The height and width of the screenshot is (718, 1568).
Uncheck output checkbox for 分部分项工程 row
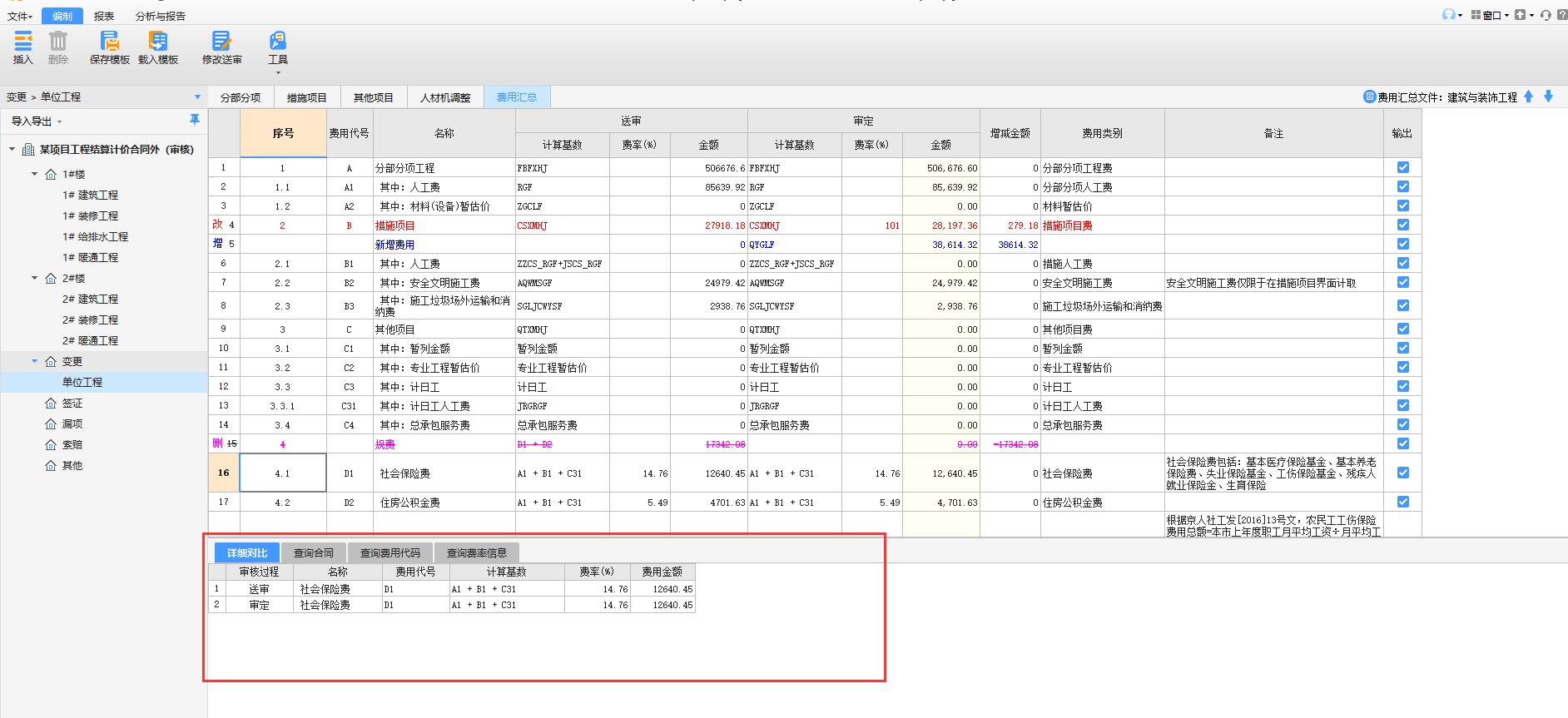[1403, 167]
